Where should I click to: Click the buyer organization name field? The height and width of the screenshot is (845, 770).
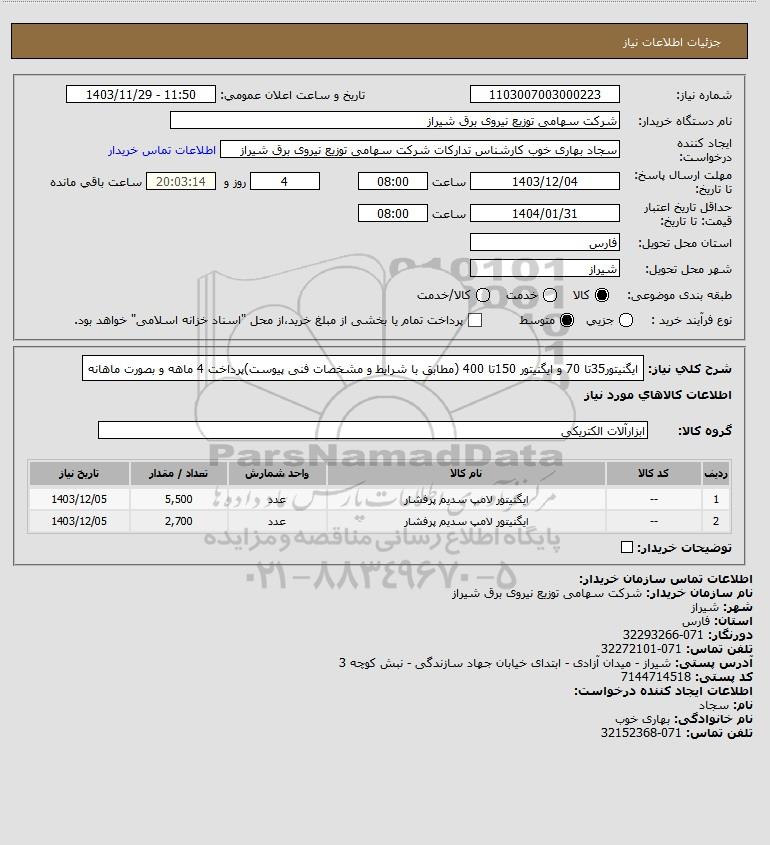tap(394, 120)
